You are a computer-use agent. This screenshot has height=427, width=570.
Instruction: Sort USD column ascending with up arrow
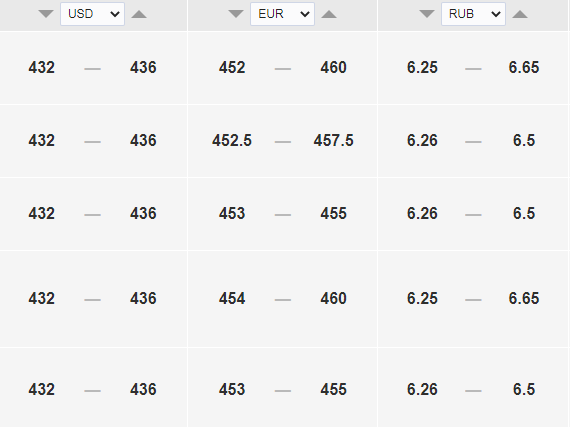point(139,14)
